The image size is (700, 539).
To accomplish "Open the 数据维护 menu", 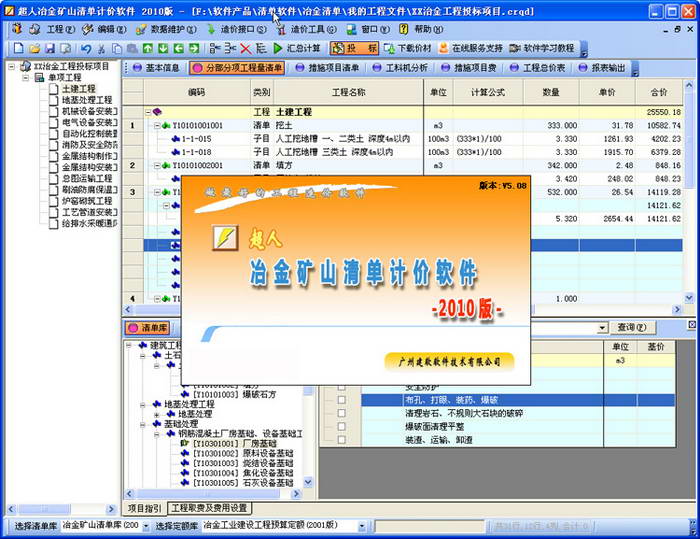I will coord(173,29).
